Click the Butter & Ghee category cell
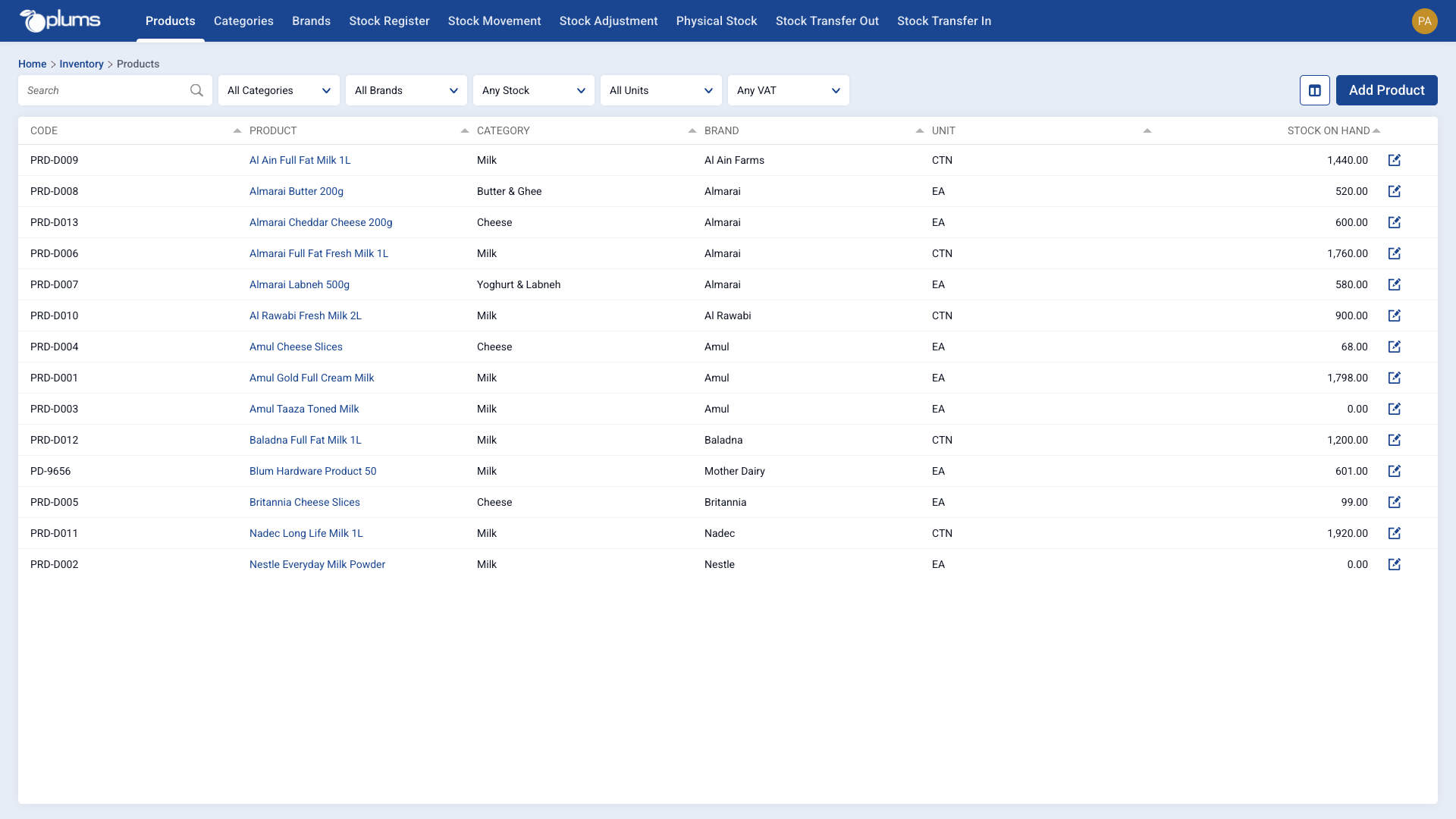1456x819 pixels. click(509, 191)
